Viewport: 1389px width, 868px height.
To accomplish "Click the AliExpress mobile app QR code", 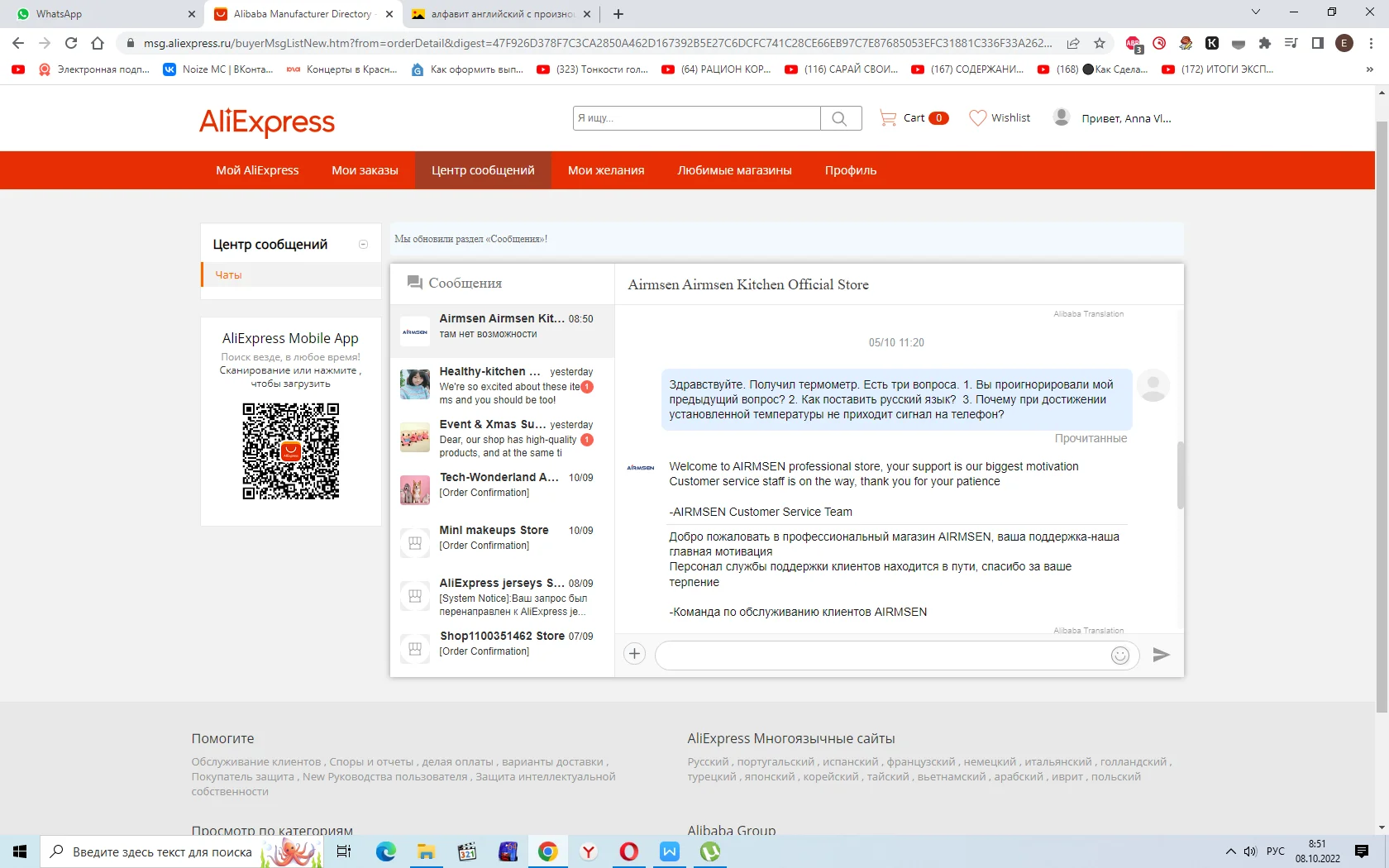I will point(291,451).
